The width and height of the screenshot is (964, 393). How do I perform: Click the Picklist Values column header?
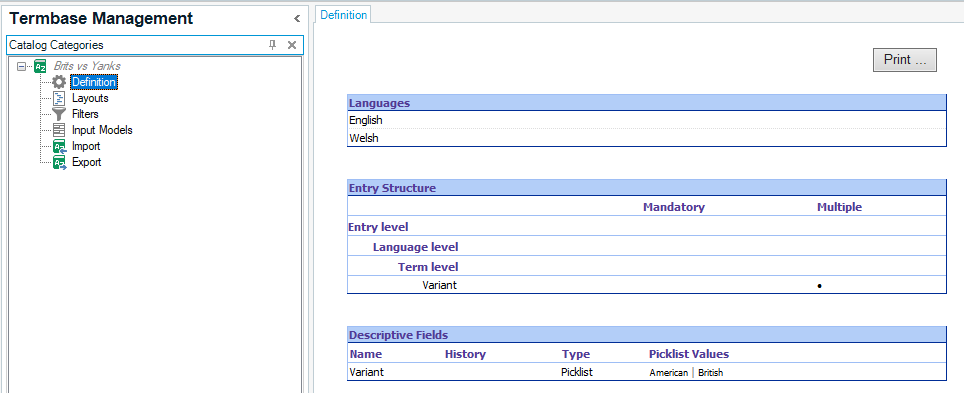click(x=689, y=354)
